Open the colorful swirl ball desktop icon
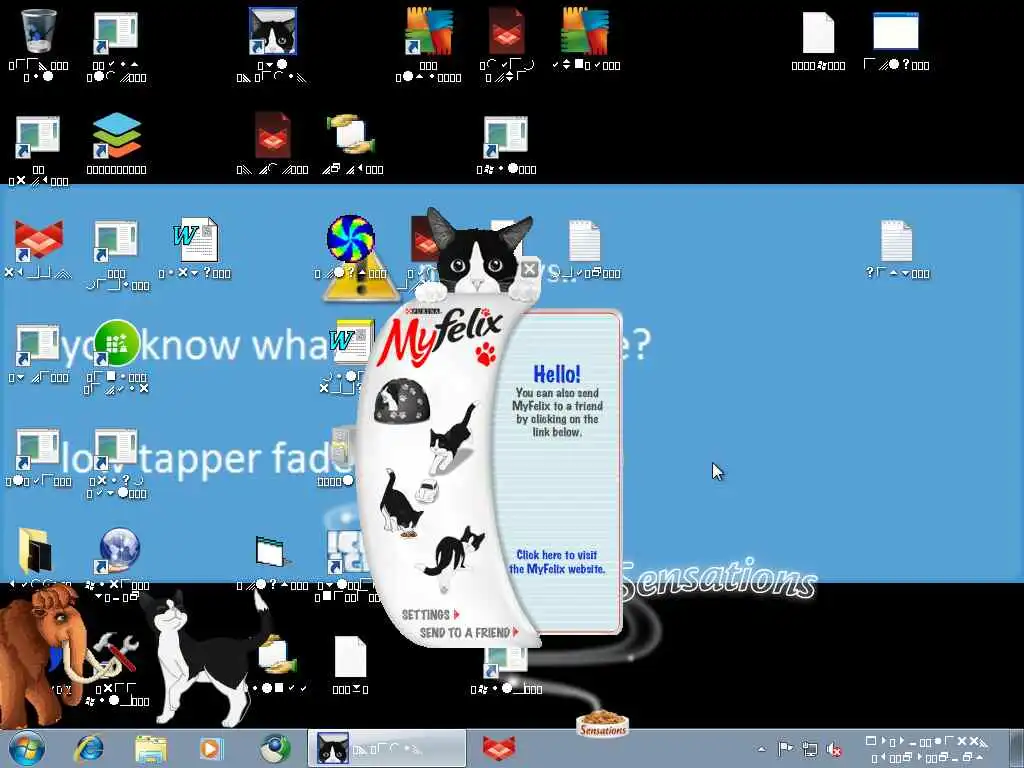1024x768 pixels. pyautogui.click(x=350, y=238)
